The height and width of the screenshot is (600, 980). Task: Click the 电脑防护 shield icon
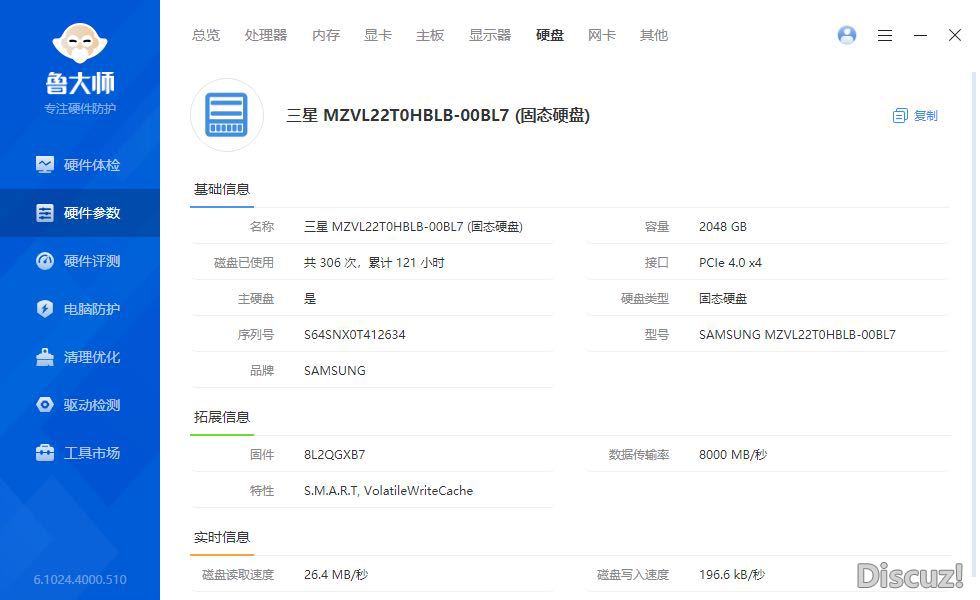pyautogui.click(x=45, y=309)
